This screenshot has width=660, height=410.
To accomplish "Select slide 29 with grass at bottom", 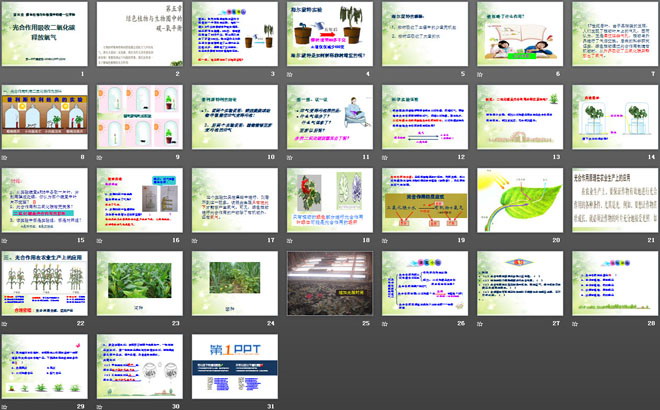I will click(46, 366).
